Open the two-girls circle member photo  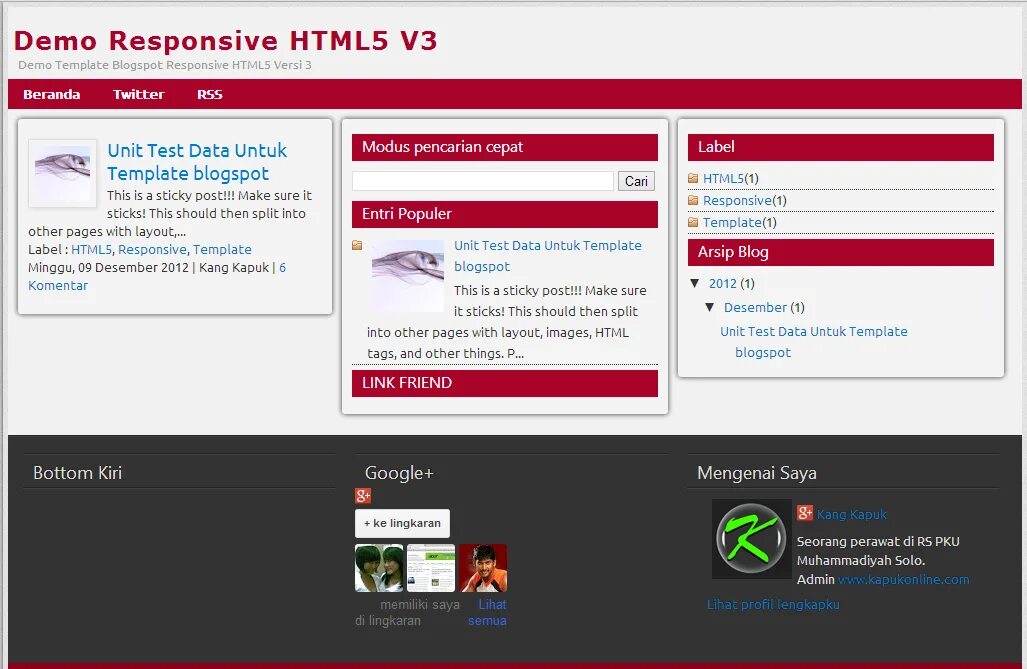[379, 568]
